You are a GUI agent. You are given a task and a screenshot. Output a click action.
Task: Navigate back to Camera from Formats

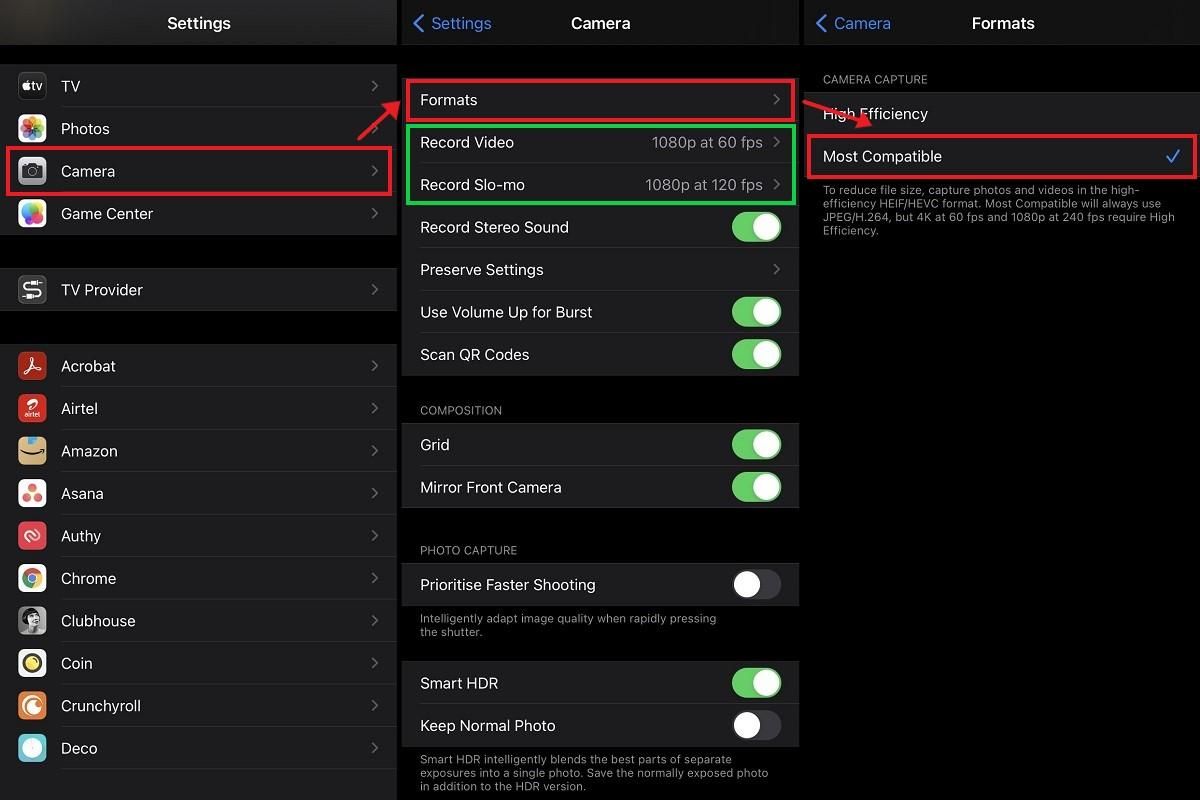coord(852,23)
